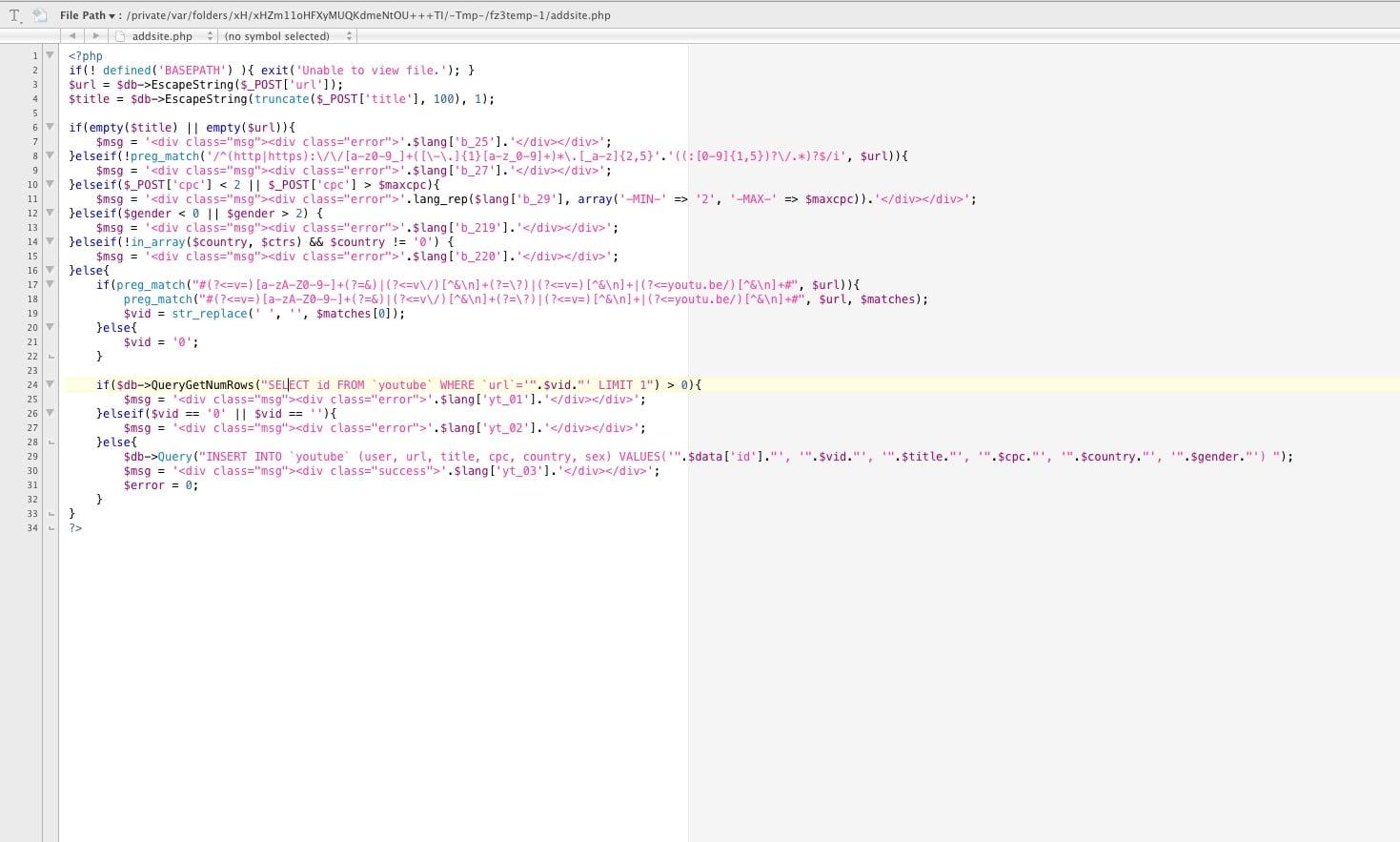The width and height of the screenshot is (1400, 842).
Task: Go to the next document arrow
Action: point(95,36)
